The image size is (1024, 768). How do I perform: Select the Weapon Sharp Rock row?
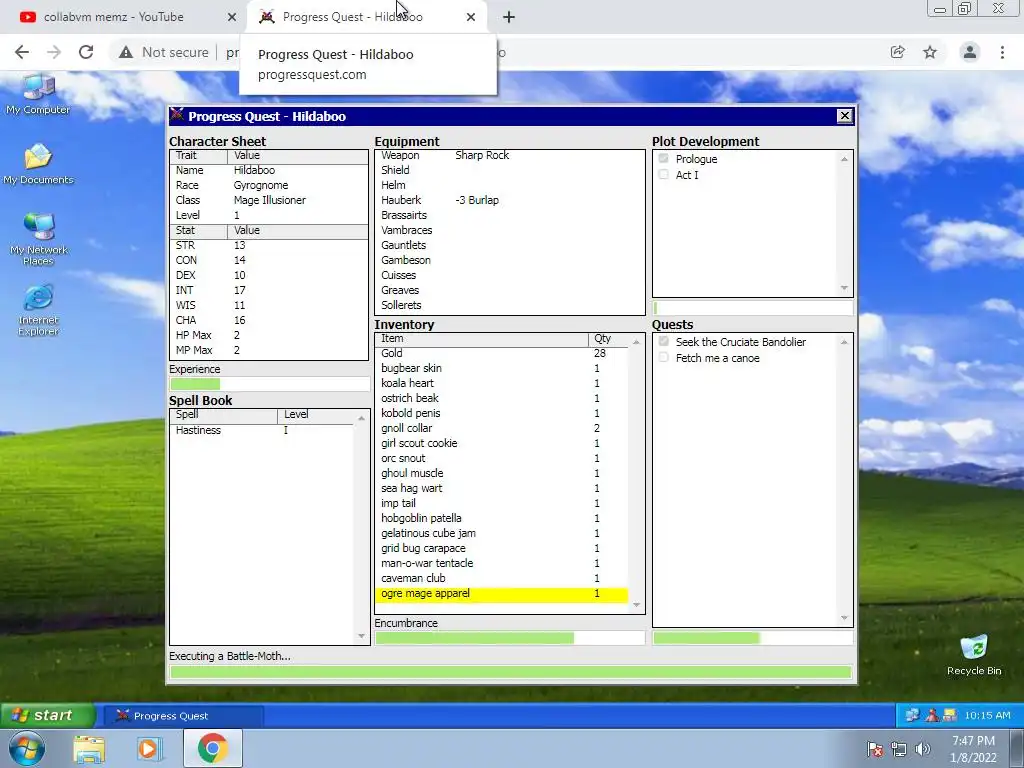[x=509, y=155]
